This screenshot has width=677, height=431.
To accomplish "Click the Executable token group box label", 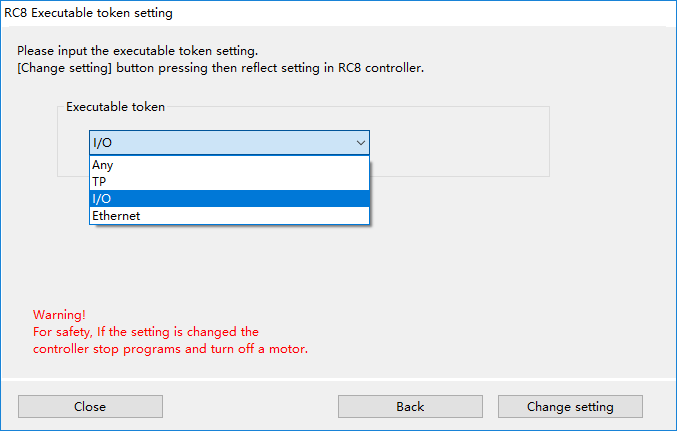I will (115, 107).
